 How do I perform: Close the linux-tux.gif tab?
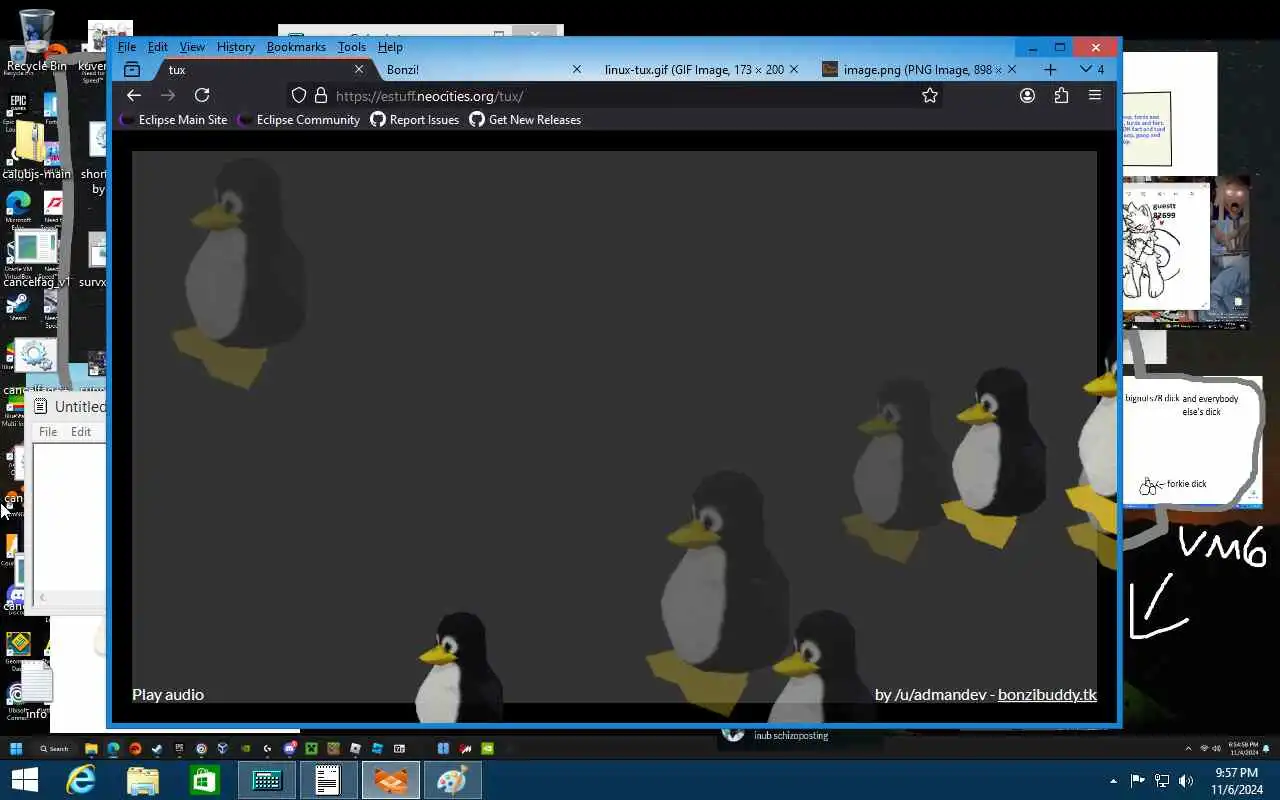click(x=794, y=69)
